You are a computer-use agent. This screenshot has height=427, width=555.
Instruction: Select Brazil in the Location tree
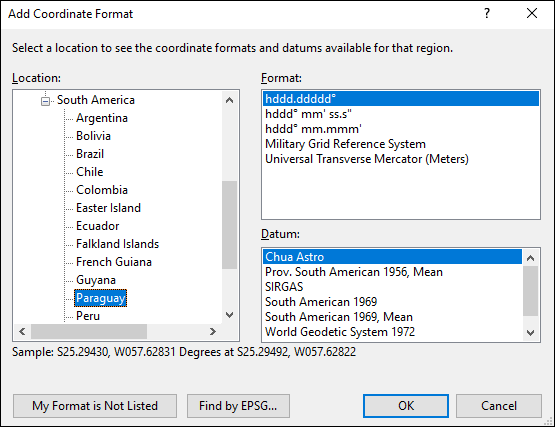pyautogui.click(x=90, y=154)
